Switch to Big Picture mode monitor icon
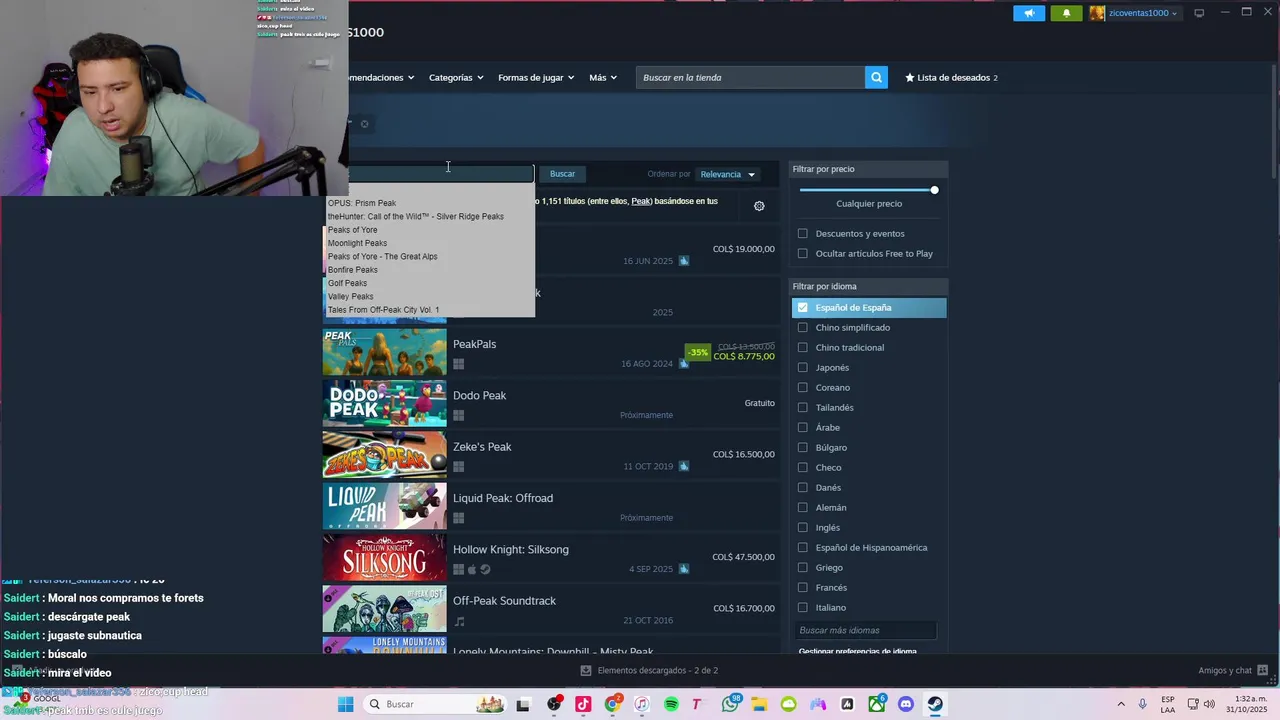1280x720 pixels. click(x=1199, y=13)
